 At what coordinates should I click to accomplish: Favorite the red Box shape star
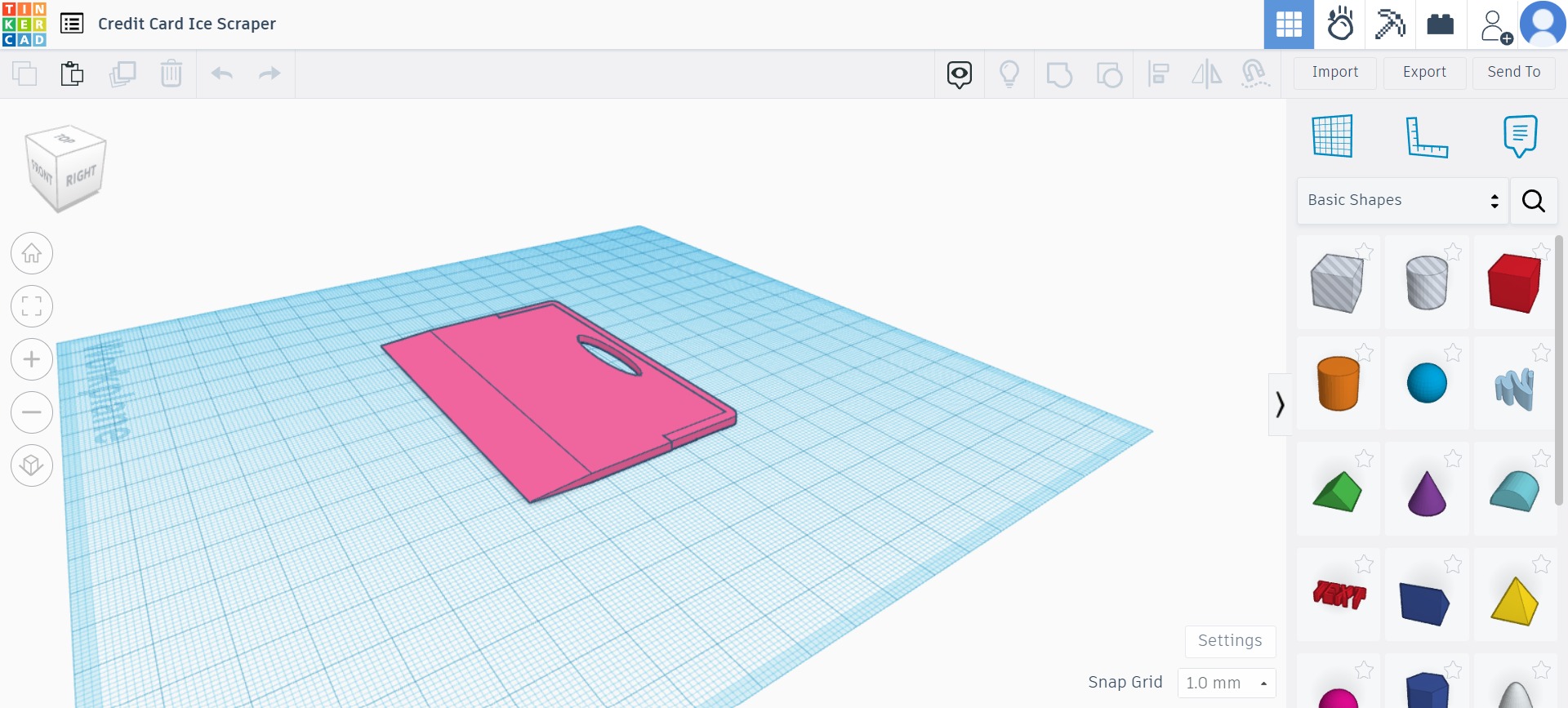click(x=1540, y=252)
